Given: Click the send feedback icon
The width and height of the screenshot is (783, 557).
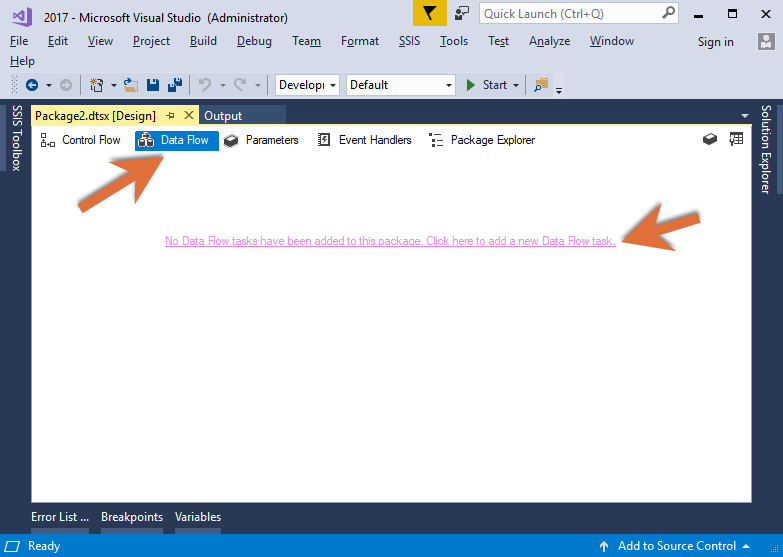Looking at the screenshot, I should pos(462,13).
